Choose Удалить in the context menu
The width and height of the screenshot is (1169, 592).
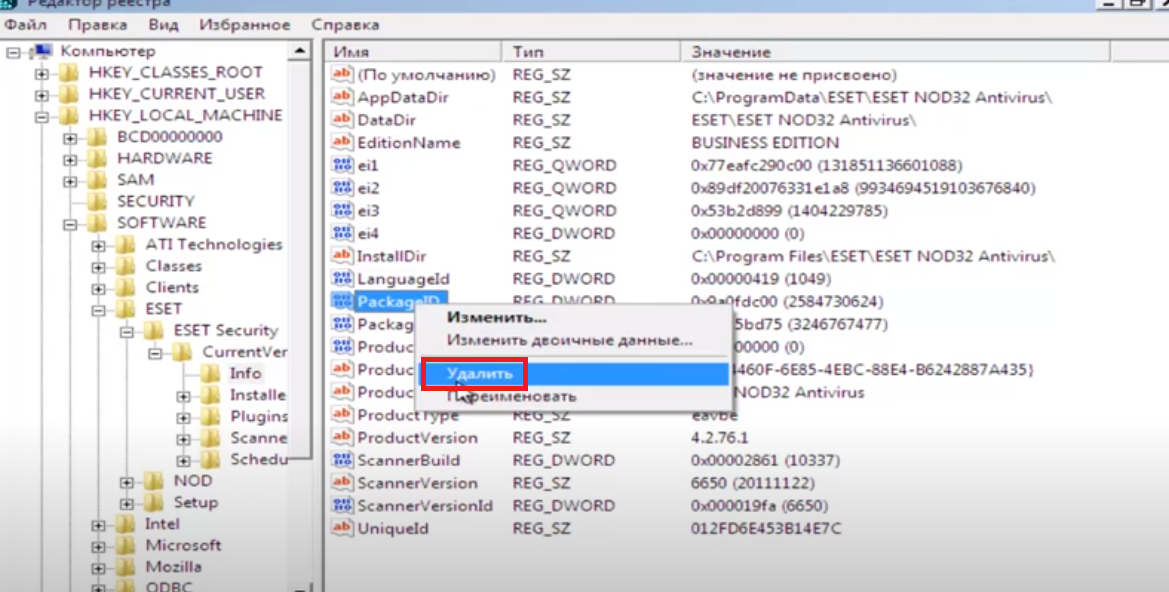(574, 374)
